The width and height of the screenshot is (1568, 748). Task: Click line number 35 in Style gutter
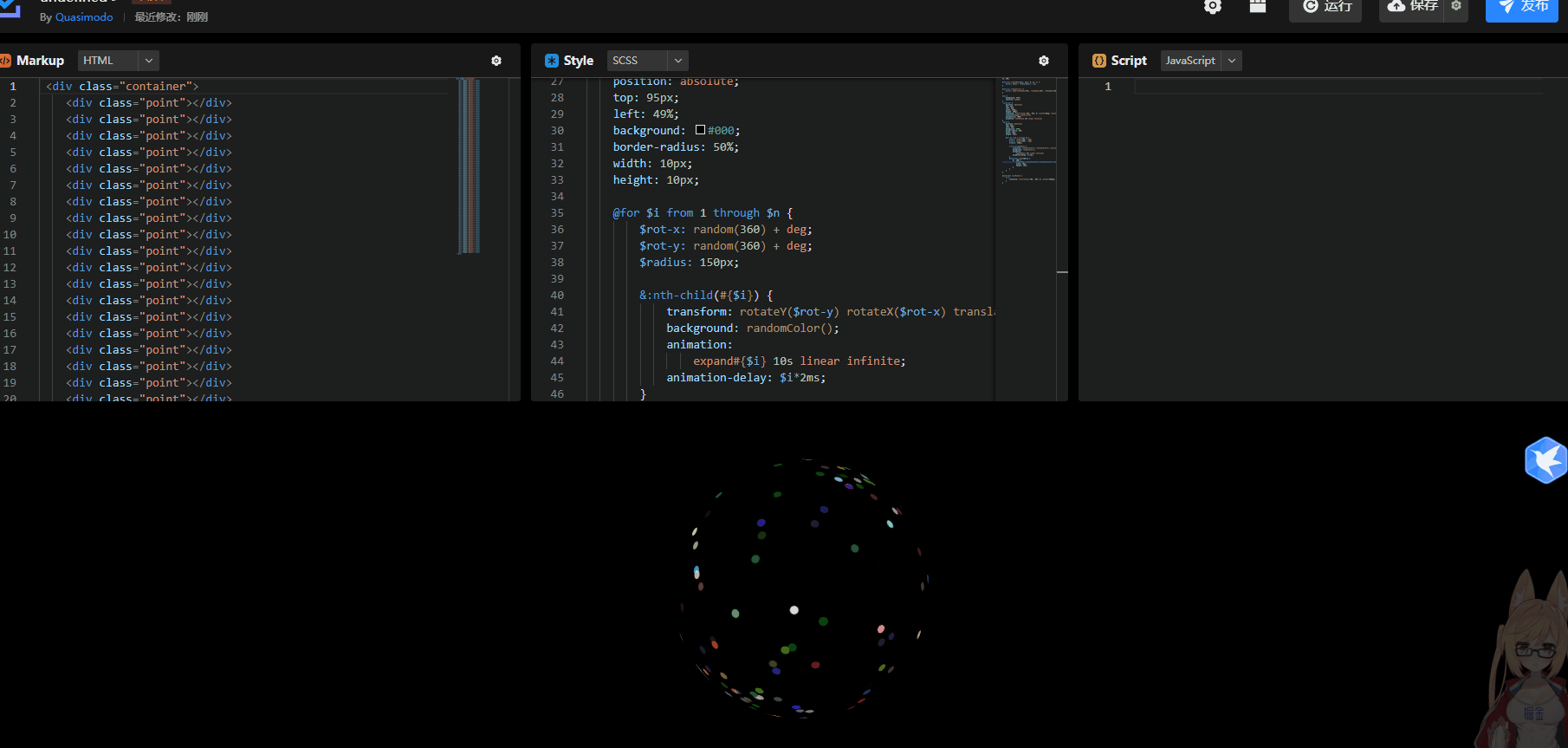click(557, 213)
